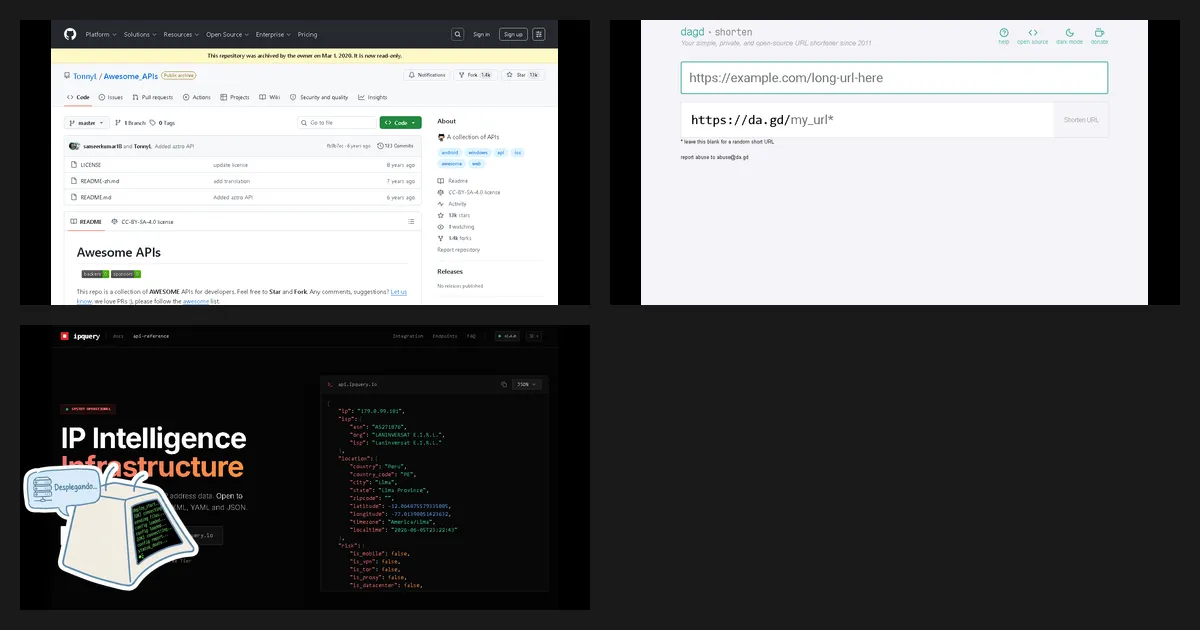1200x630 pixels.
Task: Switch to the Projects tab
Action: pos(236,97)
